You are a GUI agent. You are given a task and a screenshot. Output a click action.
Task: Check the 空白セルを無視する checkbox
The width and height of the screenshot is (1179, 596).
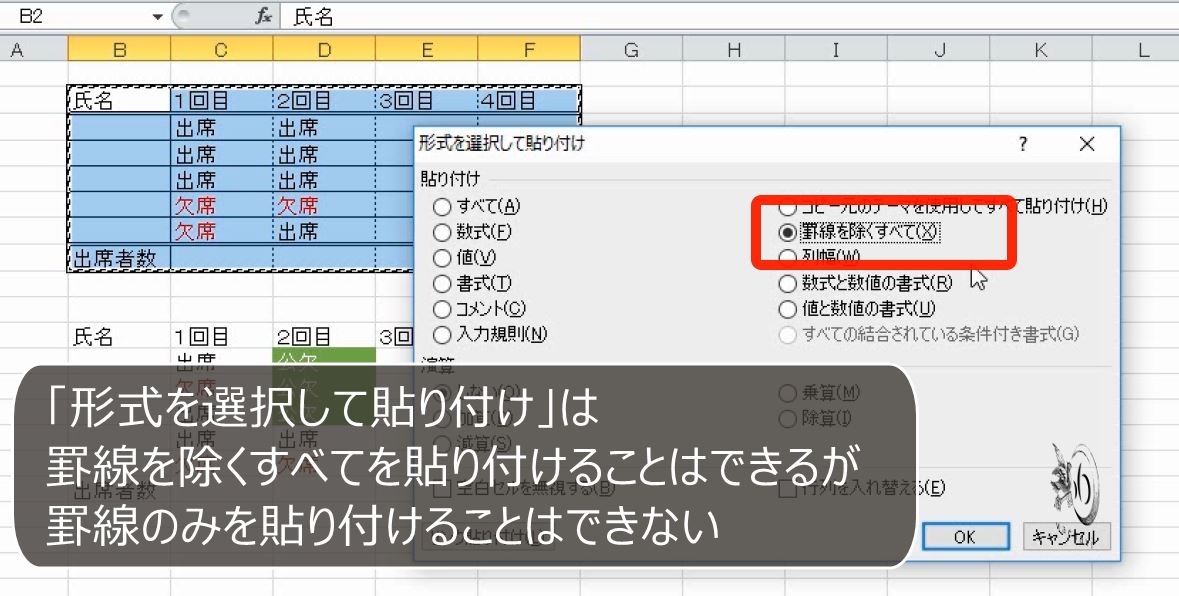440,487
